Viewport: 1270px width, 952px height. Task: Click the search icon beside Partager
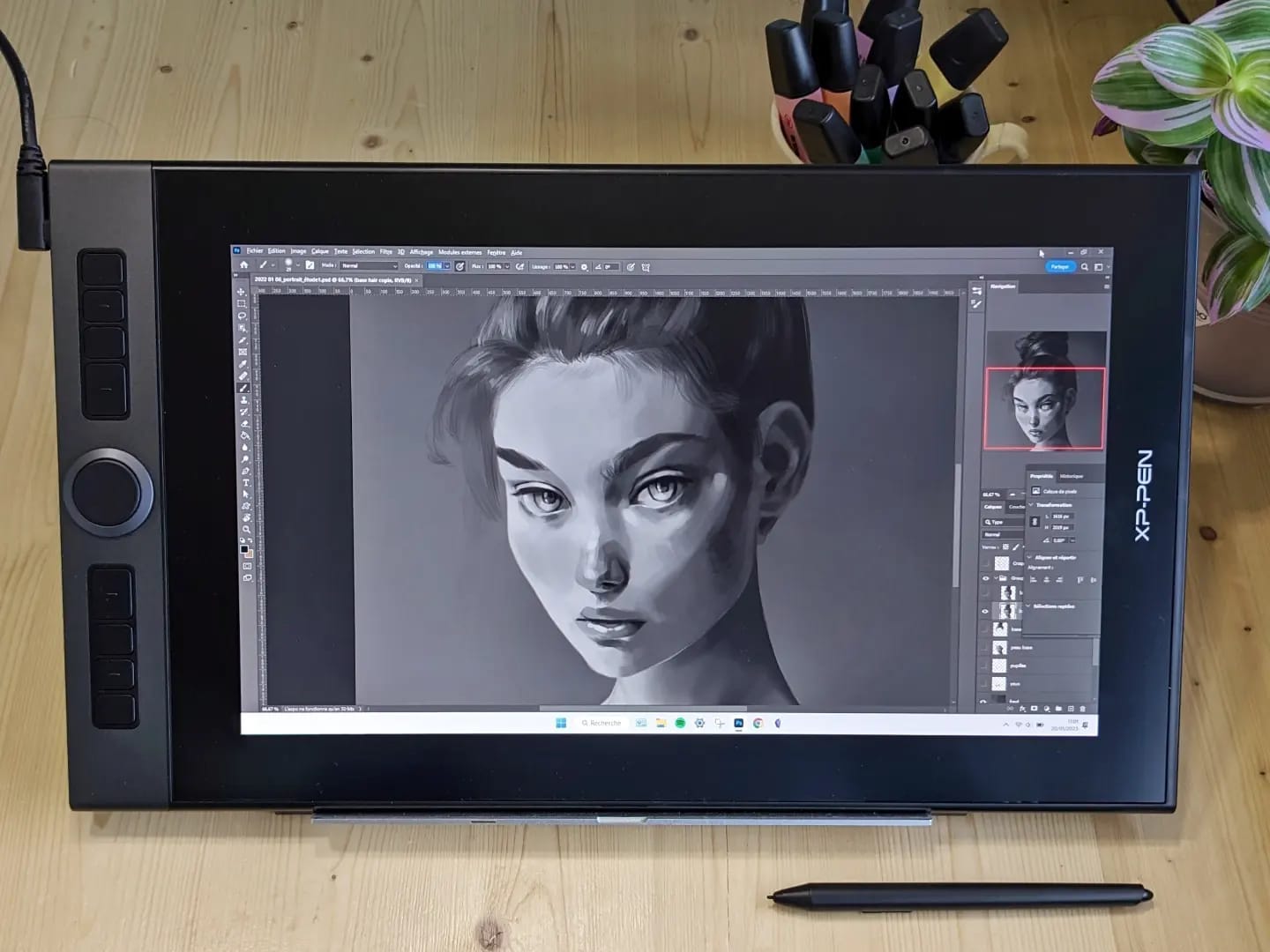pos(1086,267)
